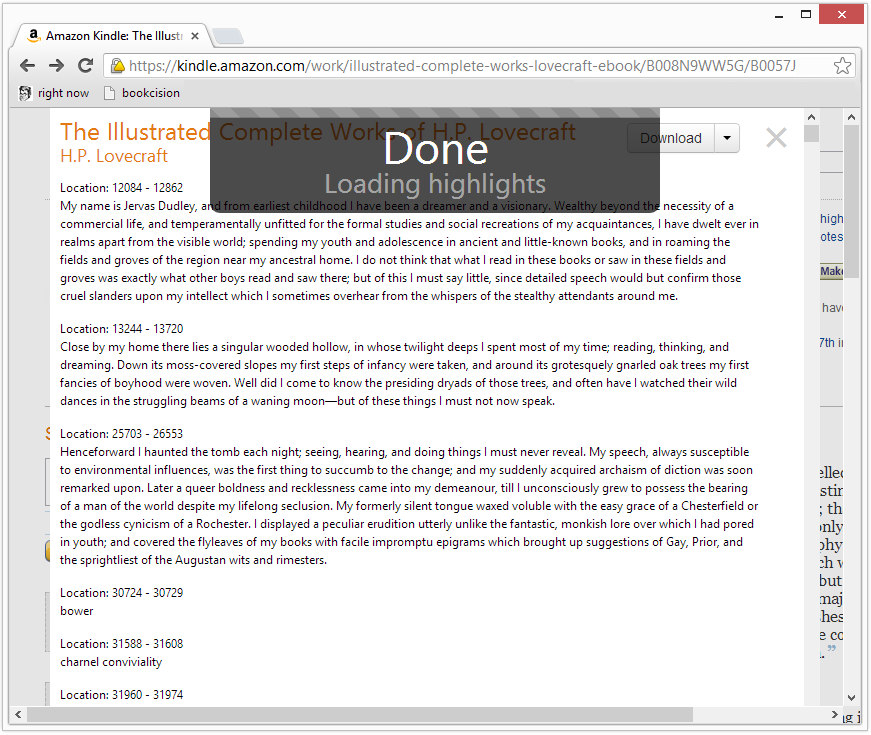Go forward to the next page
The width and height of the screenshot is (871, 735).
56,66
